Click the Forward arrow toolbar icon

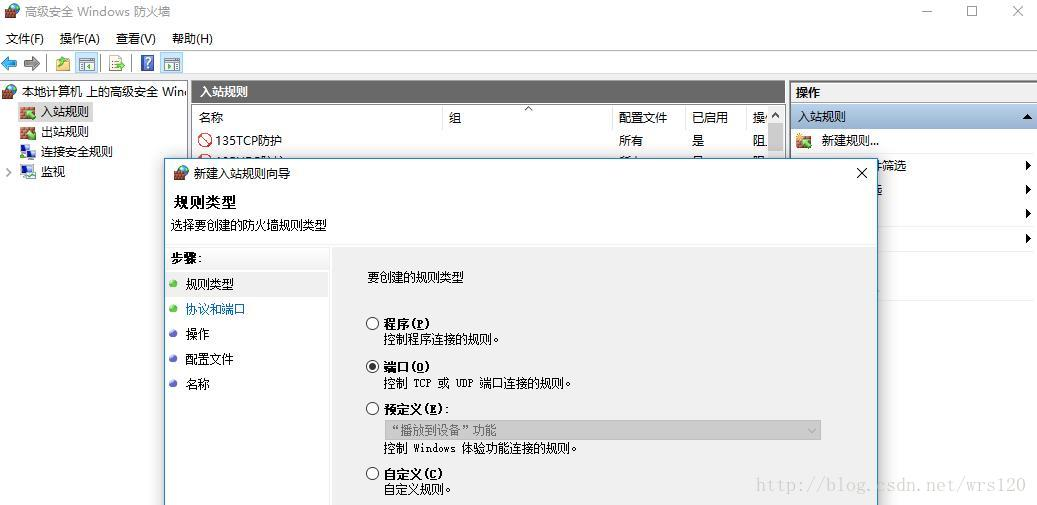pyautogui.click(x=32, y=63)
